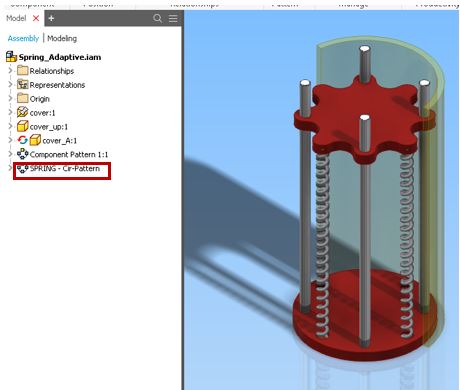Click the browser search magnifier icon
The width and height of the screenshot is (460, 390).
click(157, 18)
